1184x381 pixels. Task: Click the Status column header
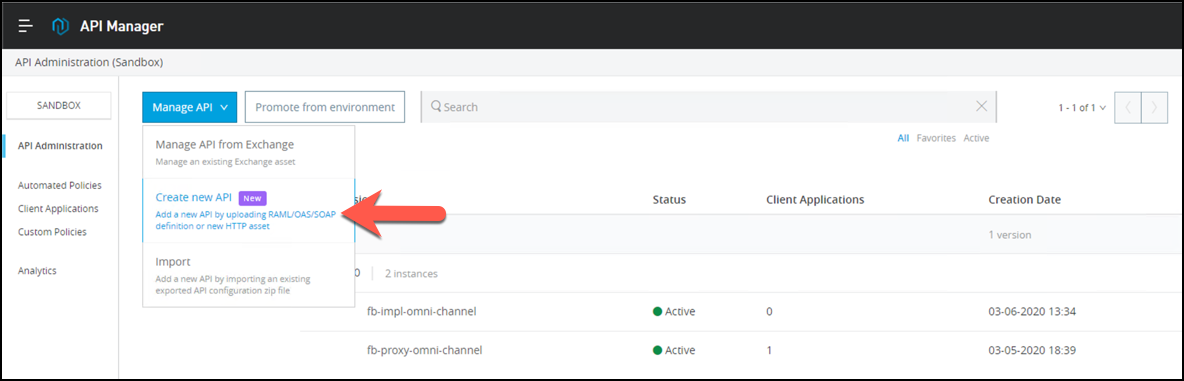(670, 200)
